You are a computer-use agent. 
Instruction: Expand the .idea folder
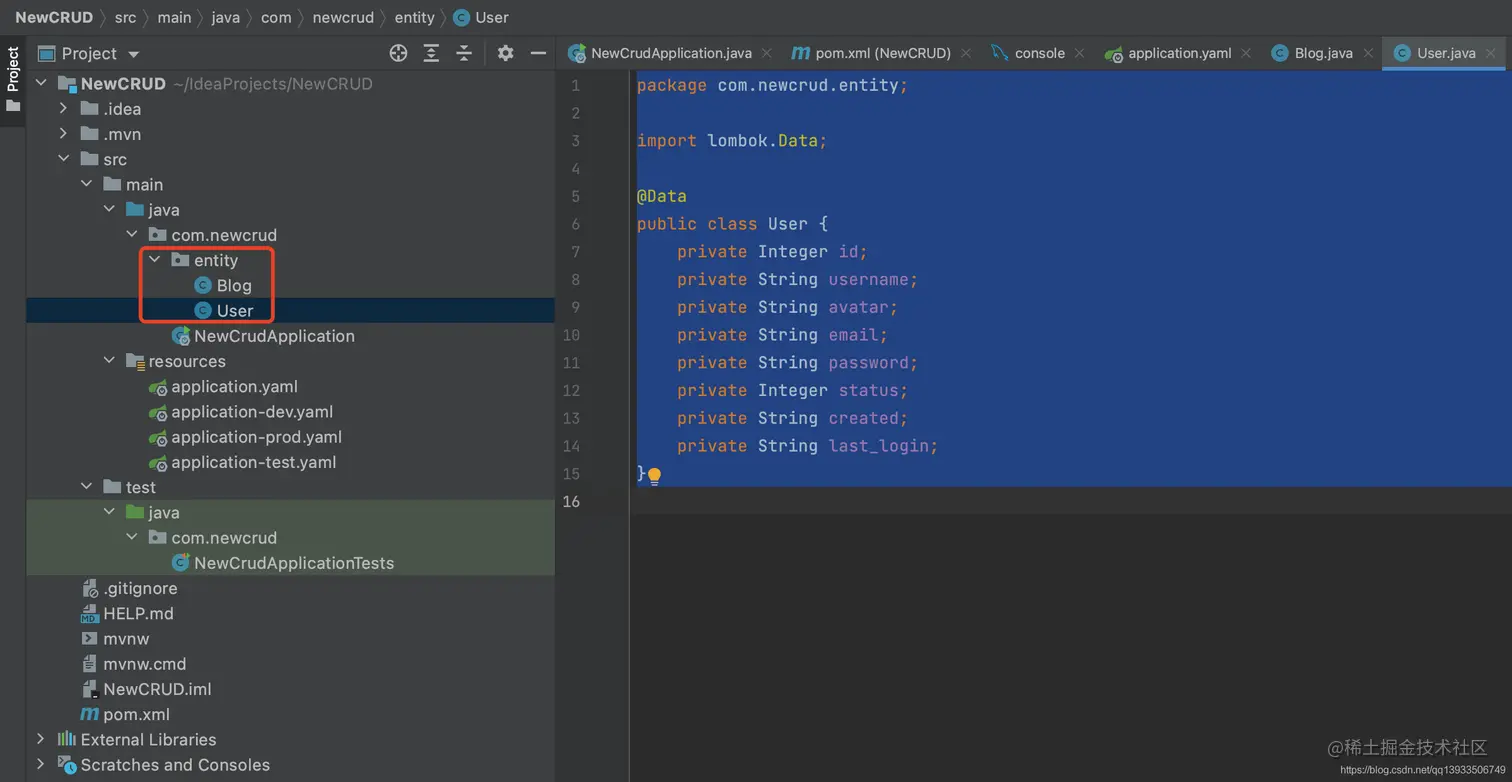click(63, 109)
